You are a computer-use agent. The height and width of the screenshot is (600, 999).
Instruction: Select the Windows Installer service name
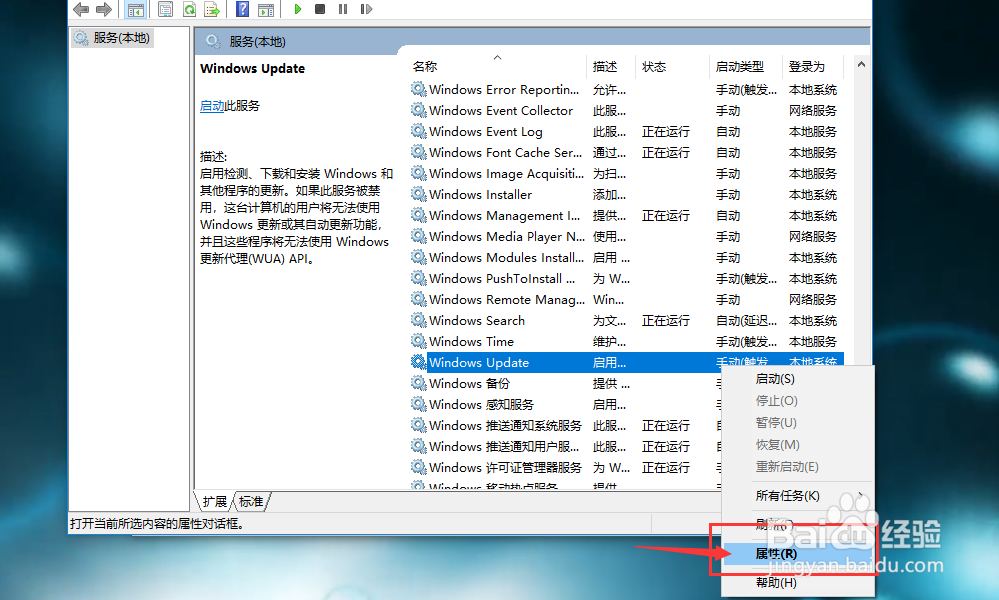[x=480, y=194]
